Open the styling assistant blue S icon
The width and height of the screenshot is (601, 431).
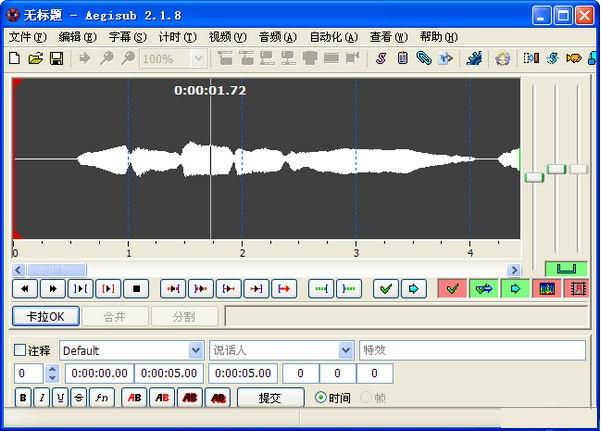(x=552, y=59)
